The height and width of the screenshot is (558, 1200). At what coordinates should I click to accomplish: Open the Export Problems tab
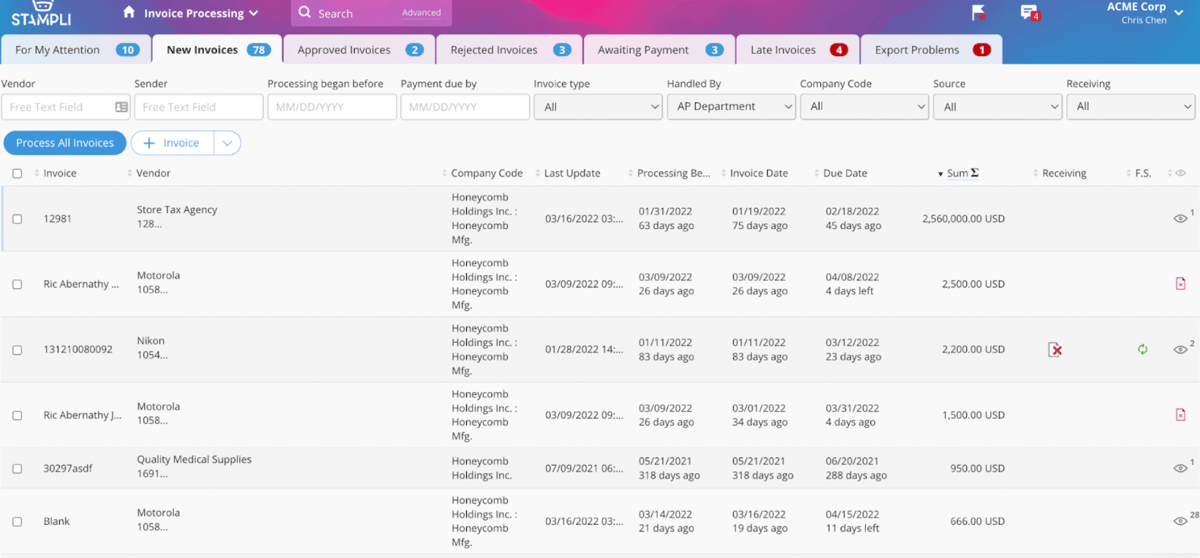click(931, 50)
